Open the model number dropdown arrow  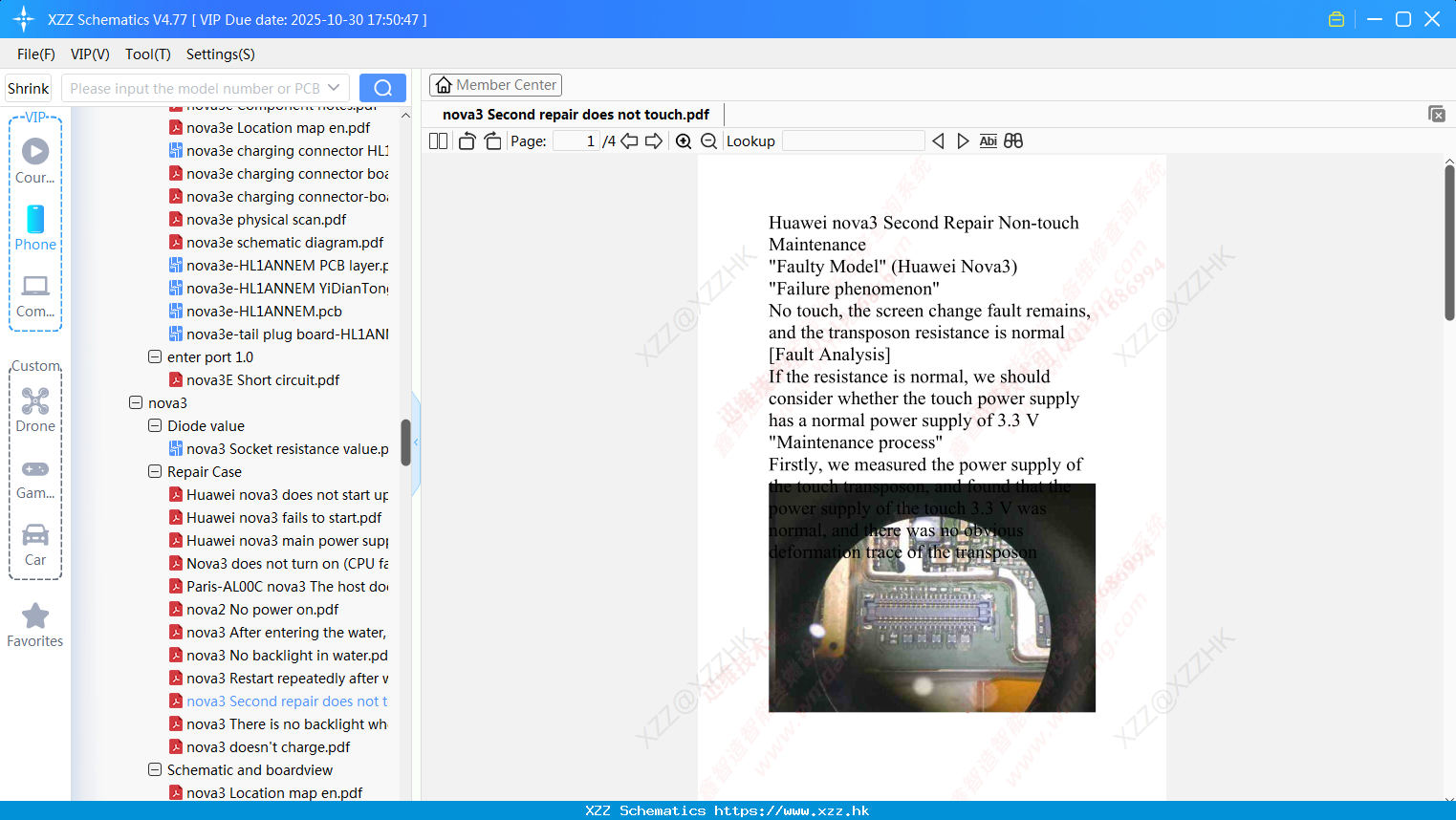[x=334, y=88]
